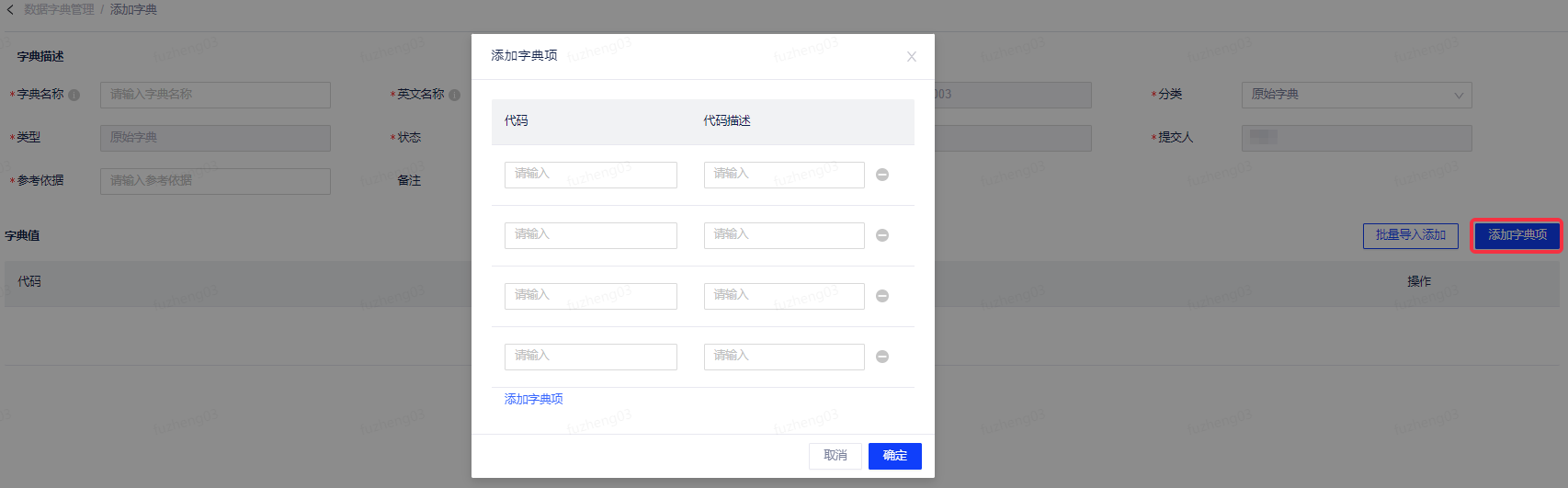Remove the second dictionary item row
Viewport: 1568px width, 488px height.
(882, 235)
